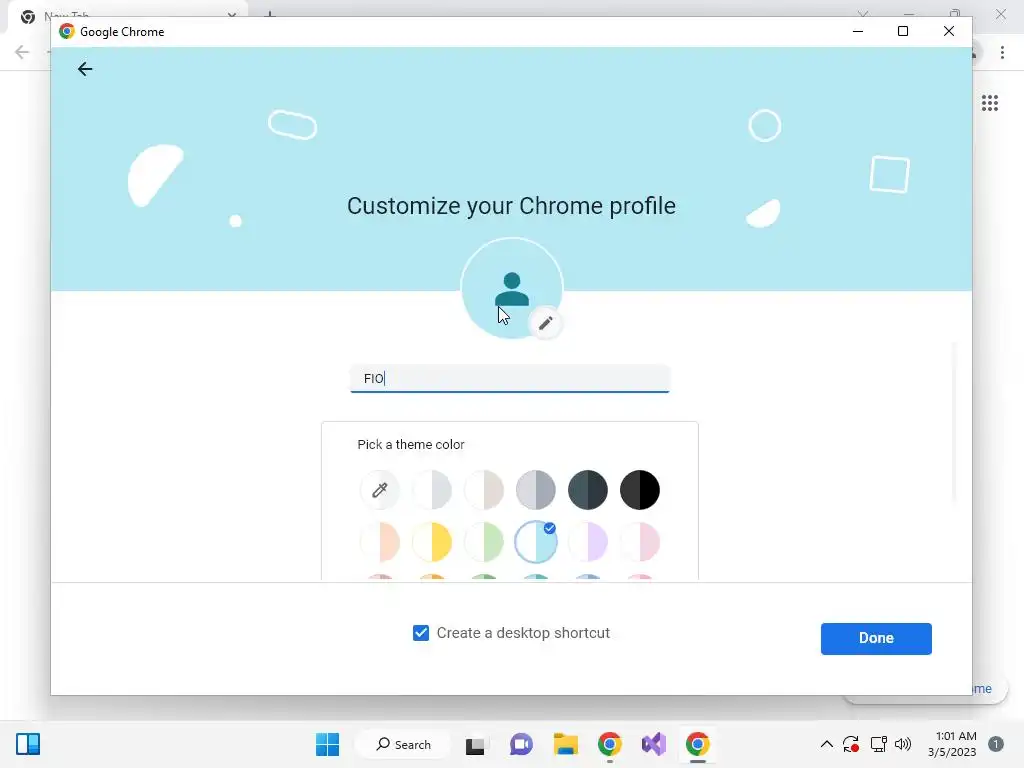The width and height of the screenshot is (1024, 768).
Task: Minimize the Chrome profile dialog
Action: coord(858,31)
